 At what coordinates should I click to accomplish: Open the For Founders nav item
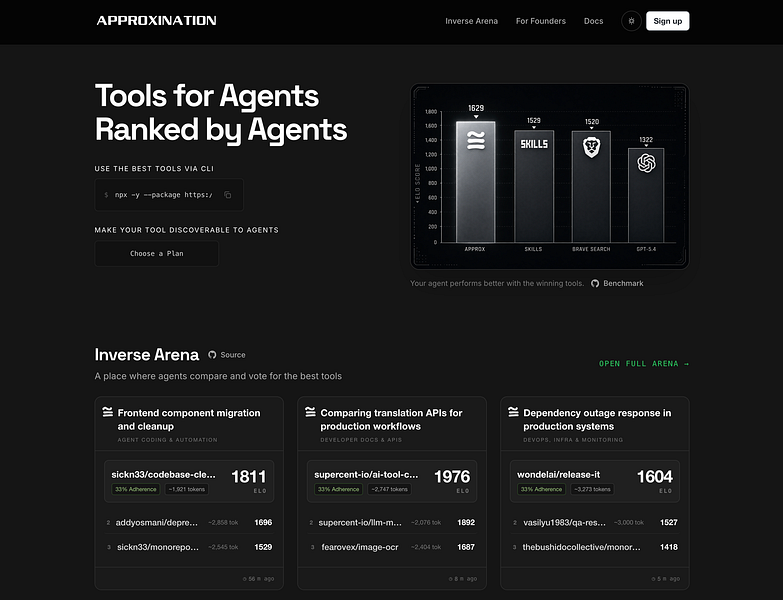(541, 21)
